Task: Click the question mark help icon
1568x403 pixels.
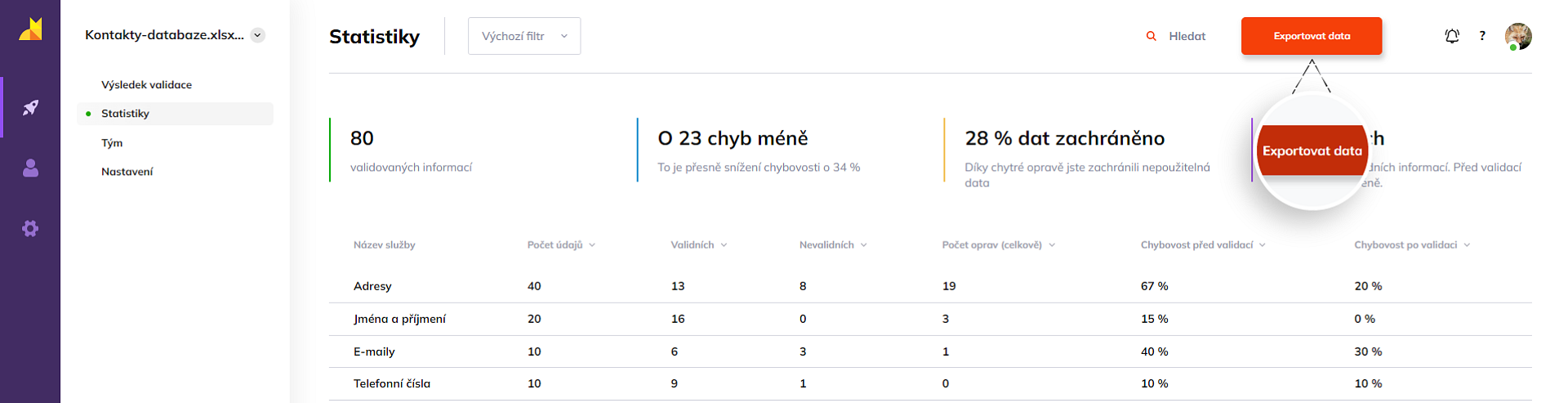Action: [1482, 36]
